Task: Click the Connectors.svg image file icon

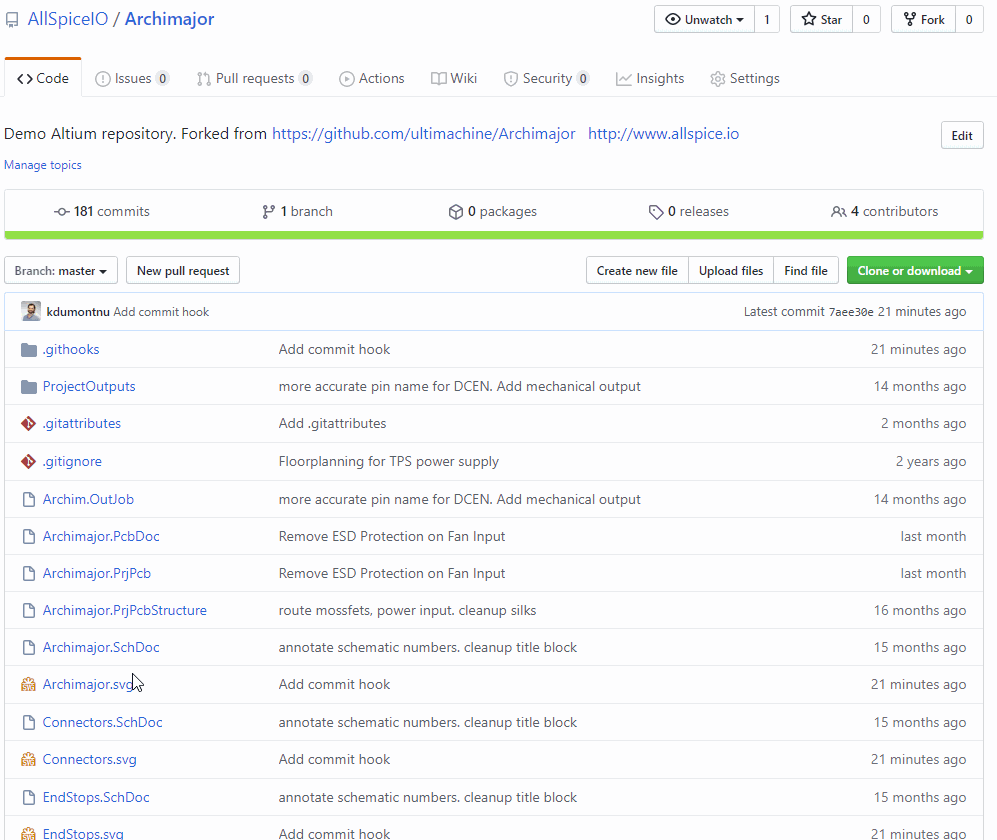Action: point(29,759)
